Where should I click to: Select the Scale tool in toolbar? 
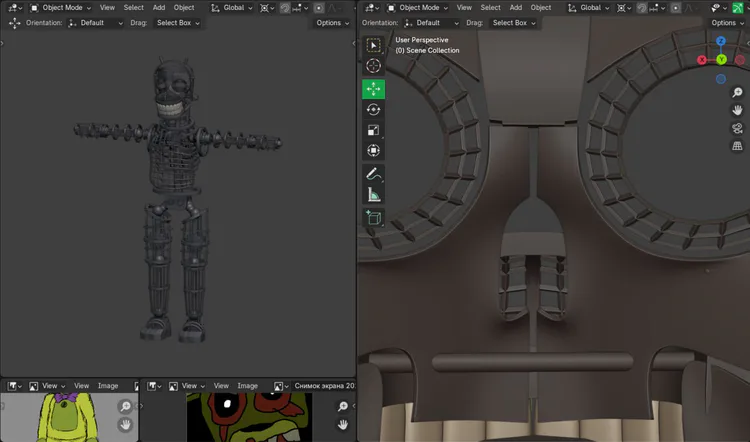pos(373,130)
